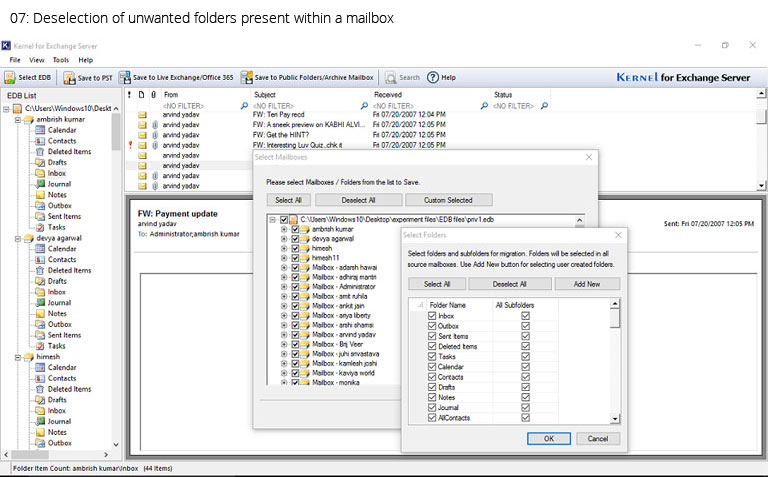The image size is (768, 477).
Task: Click EDB List vertical scrollbar thumb
Action: [116, 132]
